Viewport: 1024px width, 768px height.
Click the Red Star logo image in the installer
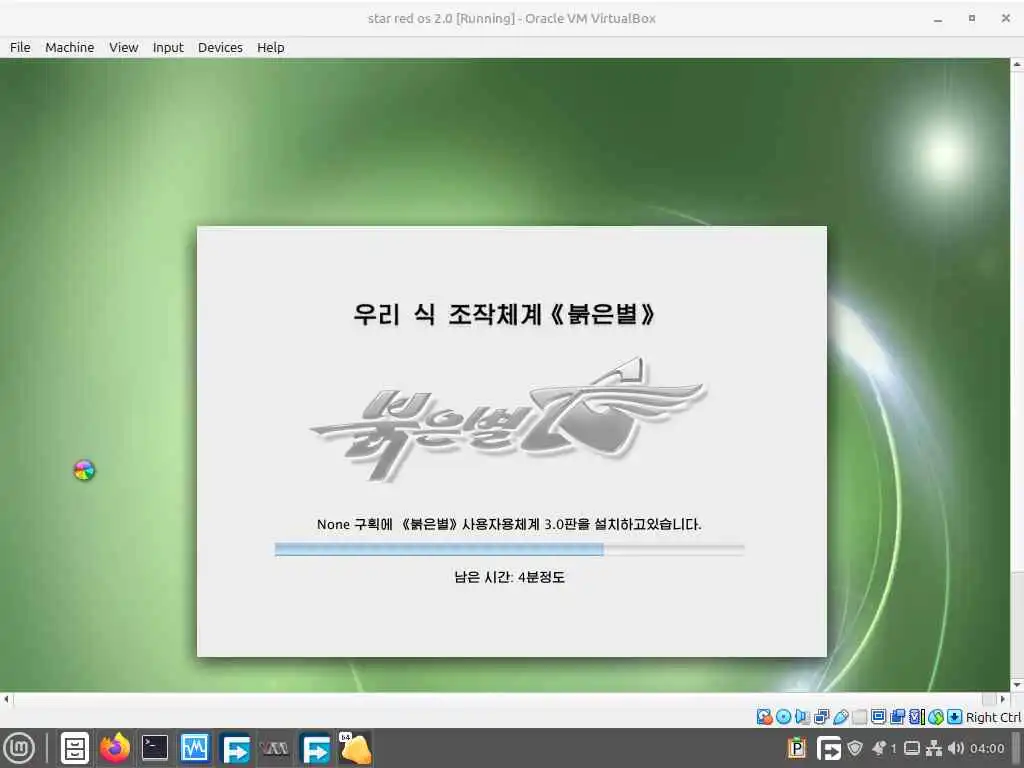click(x=507, y=420)
